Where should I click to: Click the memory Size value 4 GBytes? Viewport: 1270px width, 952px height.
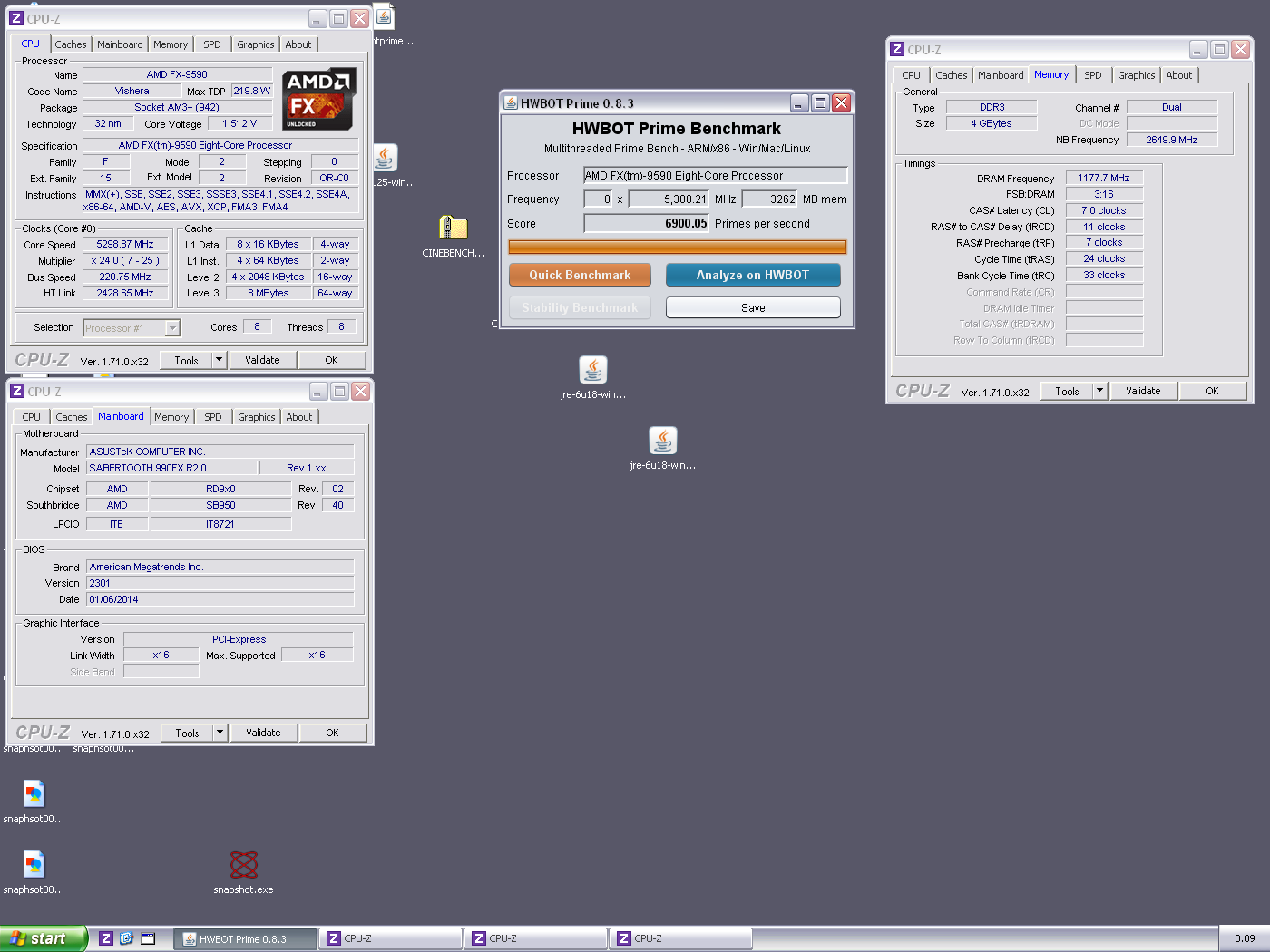point(992,123)
